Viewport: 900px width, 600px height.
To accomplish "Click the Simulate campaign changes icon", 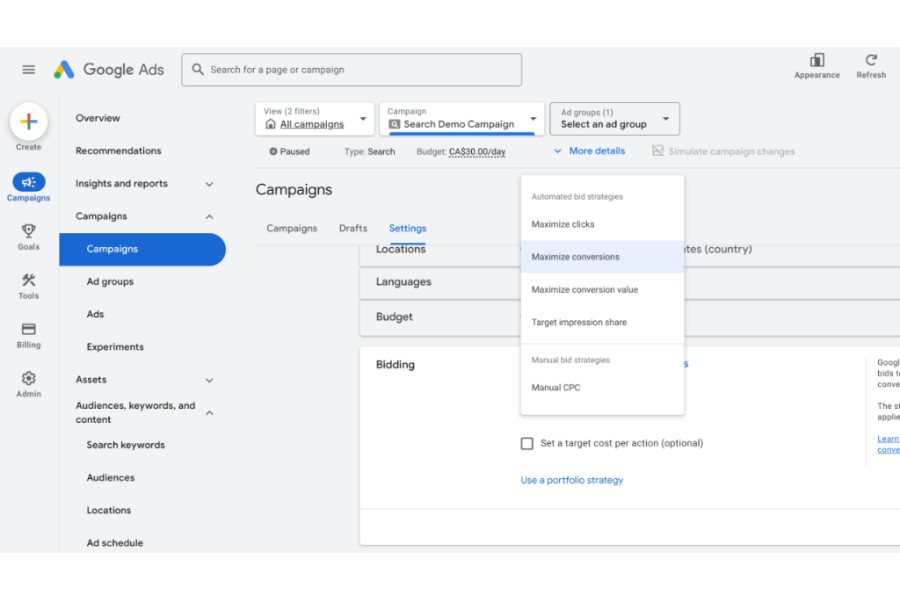I will click(x=658, y=150).
